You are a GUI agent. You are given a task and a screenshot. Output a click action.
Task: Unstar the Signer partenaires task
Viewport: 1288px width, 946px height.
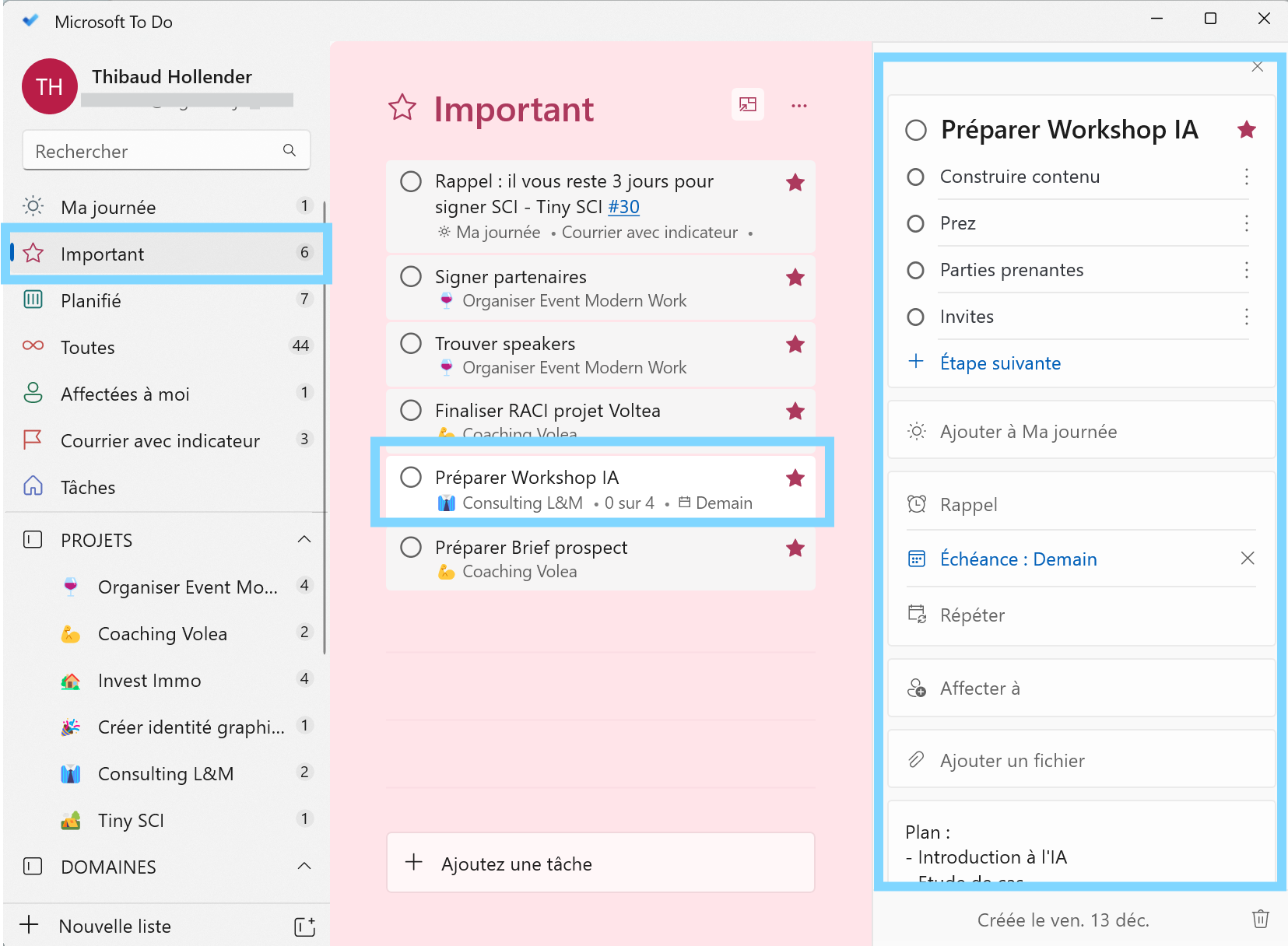click(x=795, y=278)
